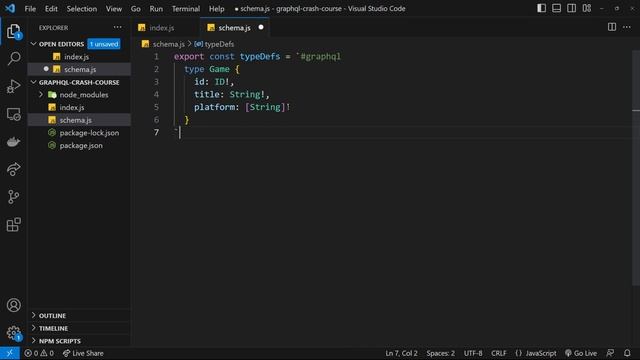
Task: Click the Go Live server button
Action: click(x=581, y=353)
